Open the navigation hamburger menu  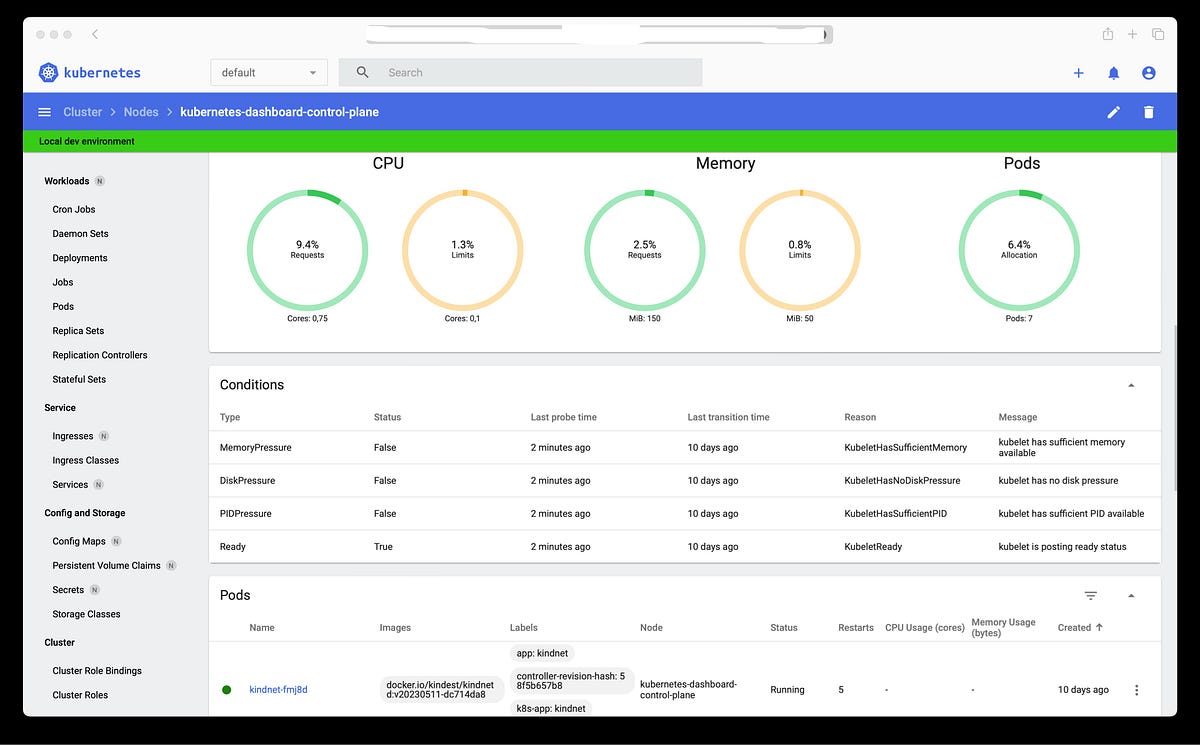point(44,112)
